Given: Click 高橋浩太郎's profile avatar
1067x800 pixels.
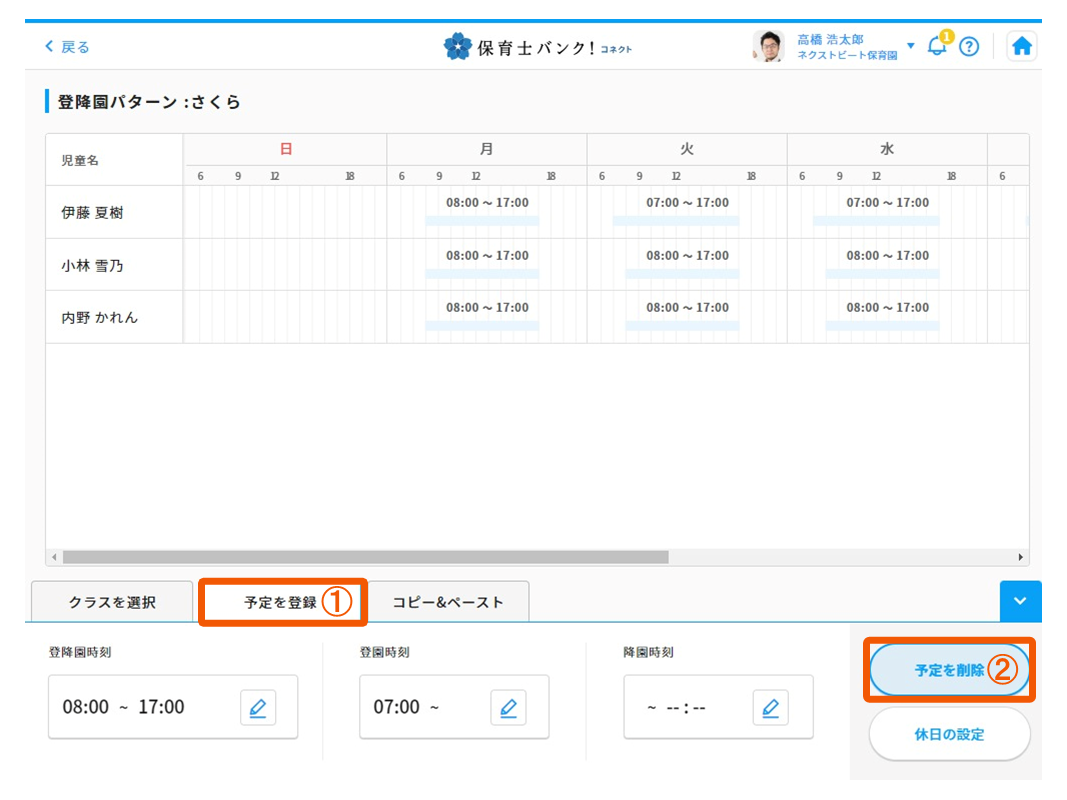Looking at the screenshot, I should (767, 45).
